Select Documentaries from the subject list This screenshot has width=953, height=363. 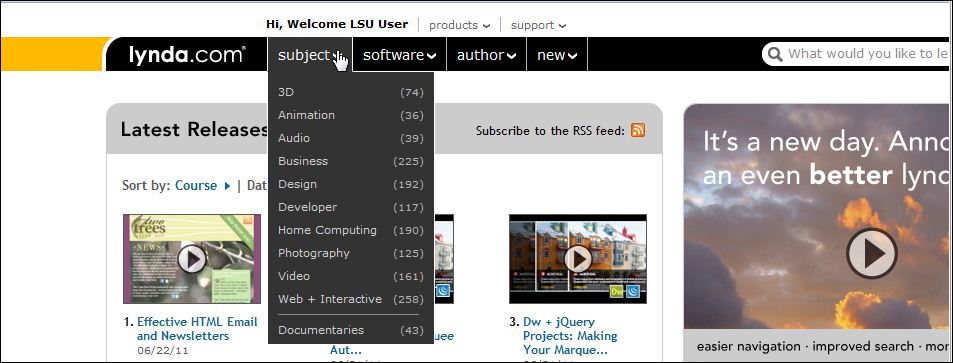[351, 330]
